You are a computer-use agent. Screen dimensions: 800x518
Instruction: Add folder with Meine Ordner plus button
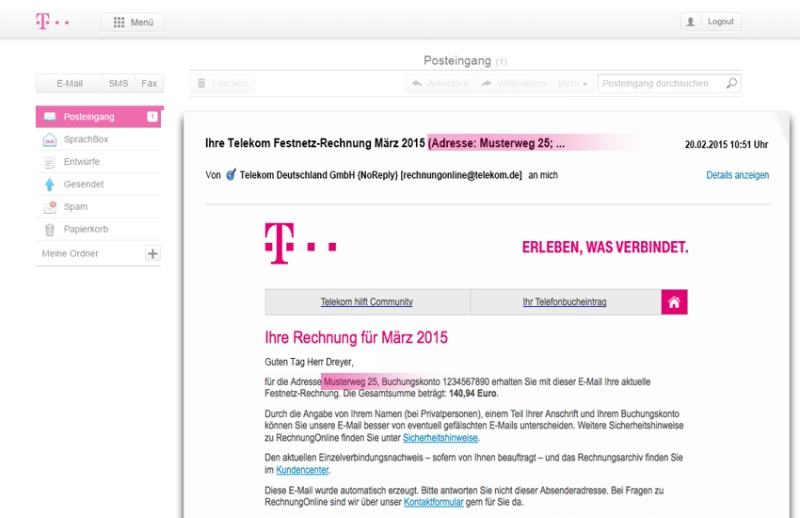pyautogui.click(x=153, y=253)
